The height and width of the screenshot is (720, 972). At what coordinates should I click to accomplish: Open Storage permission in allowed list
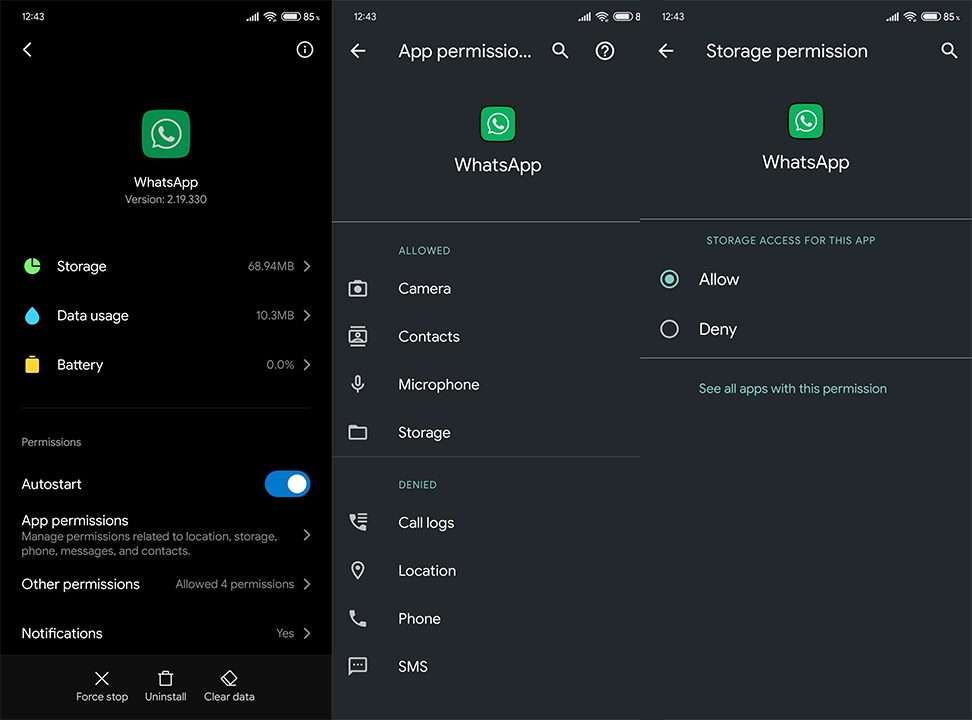pyautogui.click(x=485, y=432)
